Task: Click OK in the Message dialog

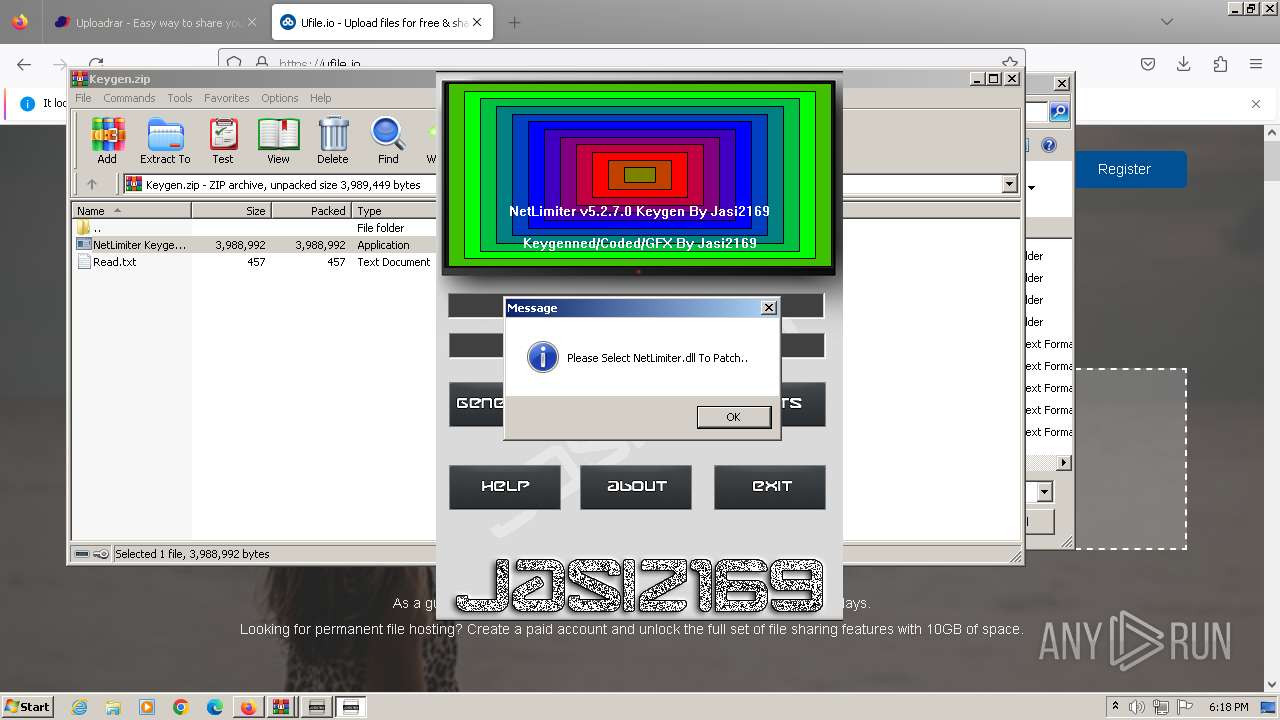Action: [x=733, y=417]
